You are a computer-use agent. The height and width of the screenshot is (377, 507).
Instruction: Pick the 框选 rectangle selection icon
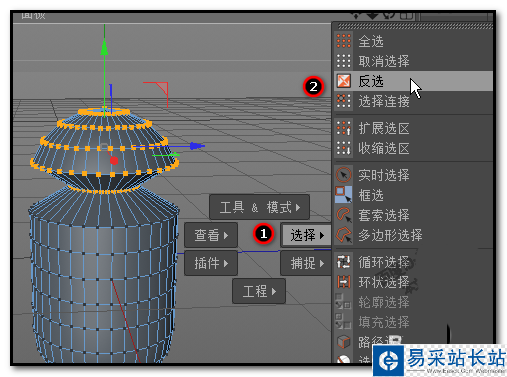[344, 195]
